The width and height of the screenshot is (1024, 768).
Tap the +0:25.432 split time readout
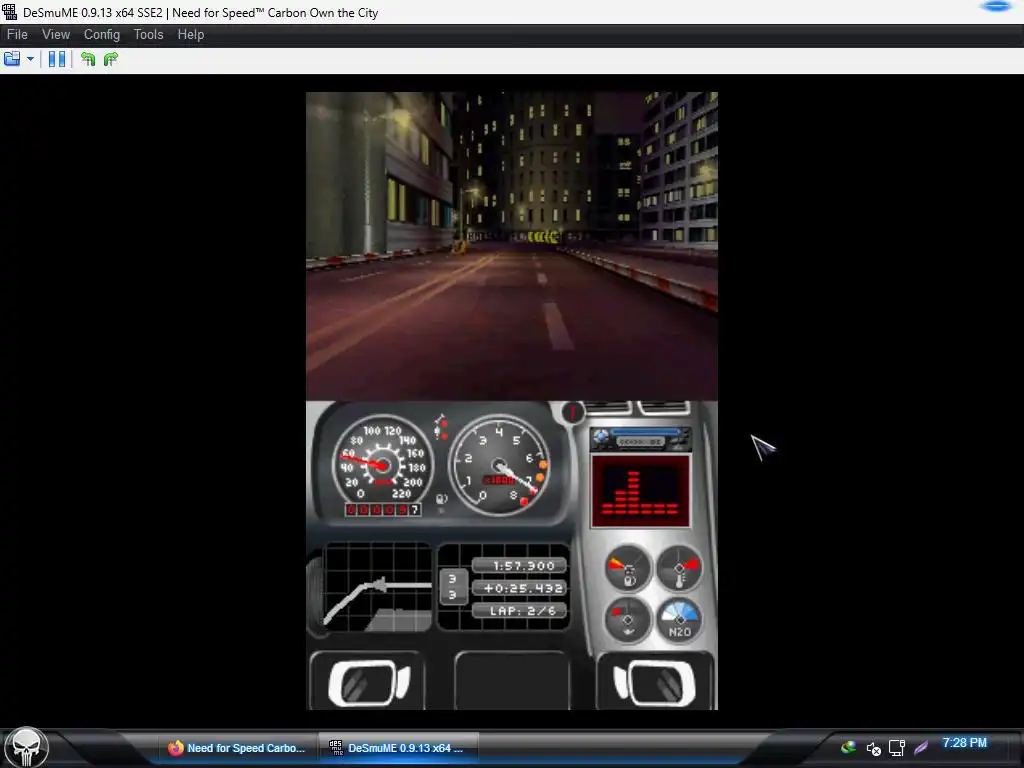coord(520,588)
